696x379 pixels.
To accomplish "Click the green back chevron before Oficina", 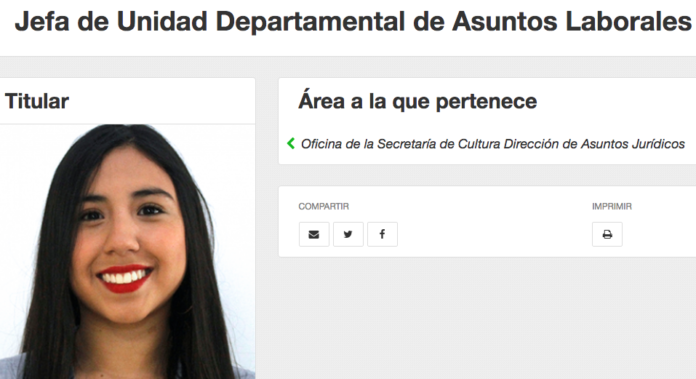I will tap(291, 143).
